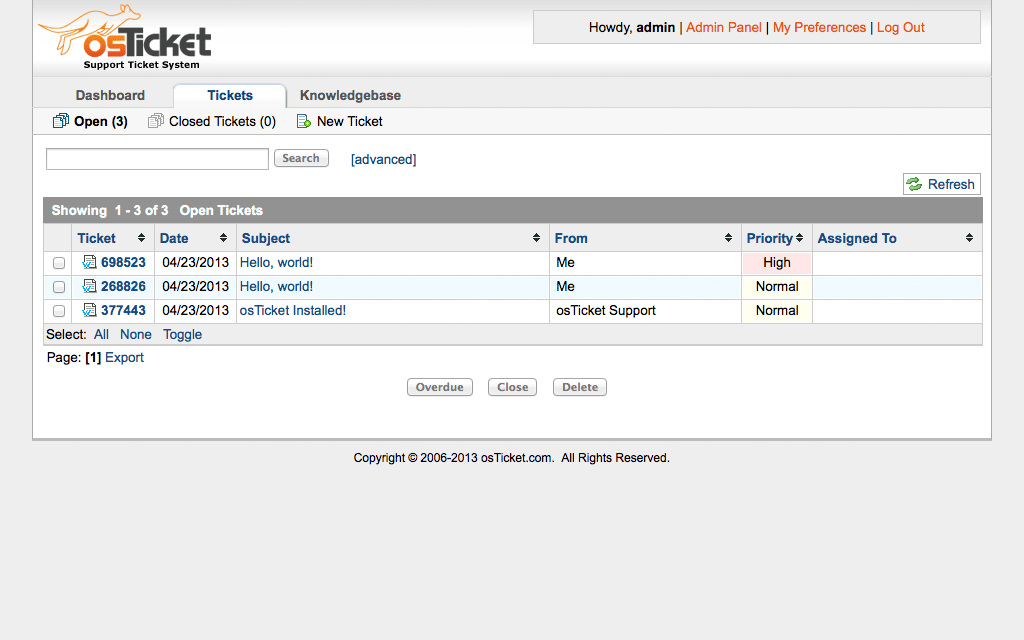The width and height of the screenshot is (1024, 640).
Task: Check the checkbox for ticket 377443
Action: pyautogui.click(x=58, y=310)
